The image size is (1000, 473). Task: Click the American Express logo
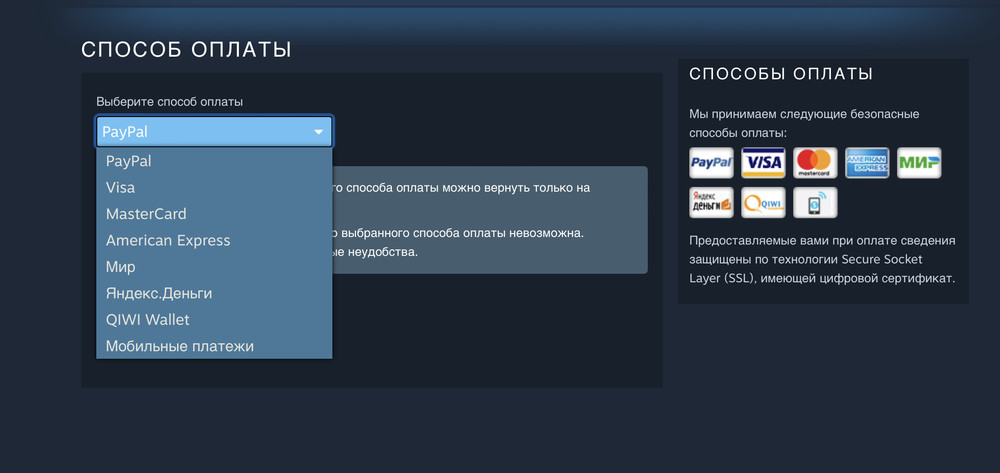click(x=867, y=163)
